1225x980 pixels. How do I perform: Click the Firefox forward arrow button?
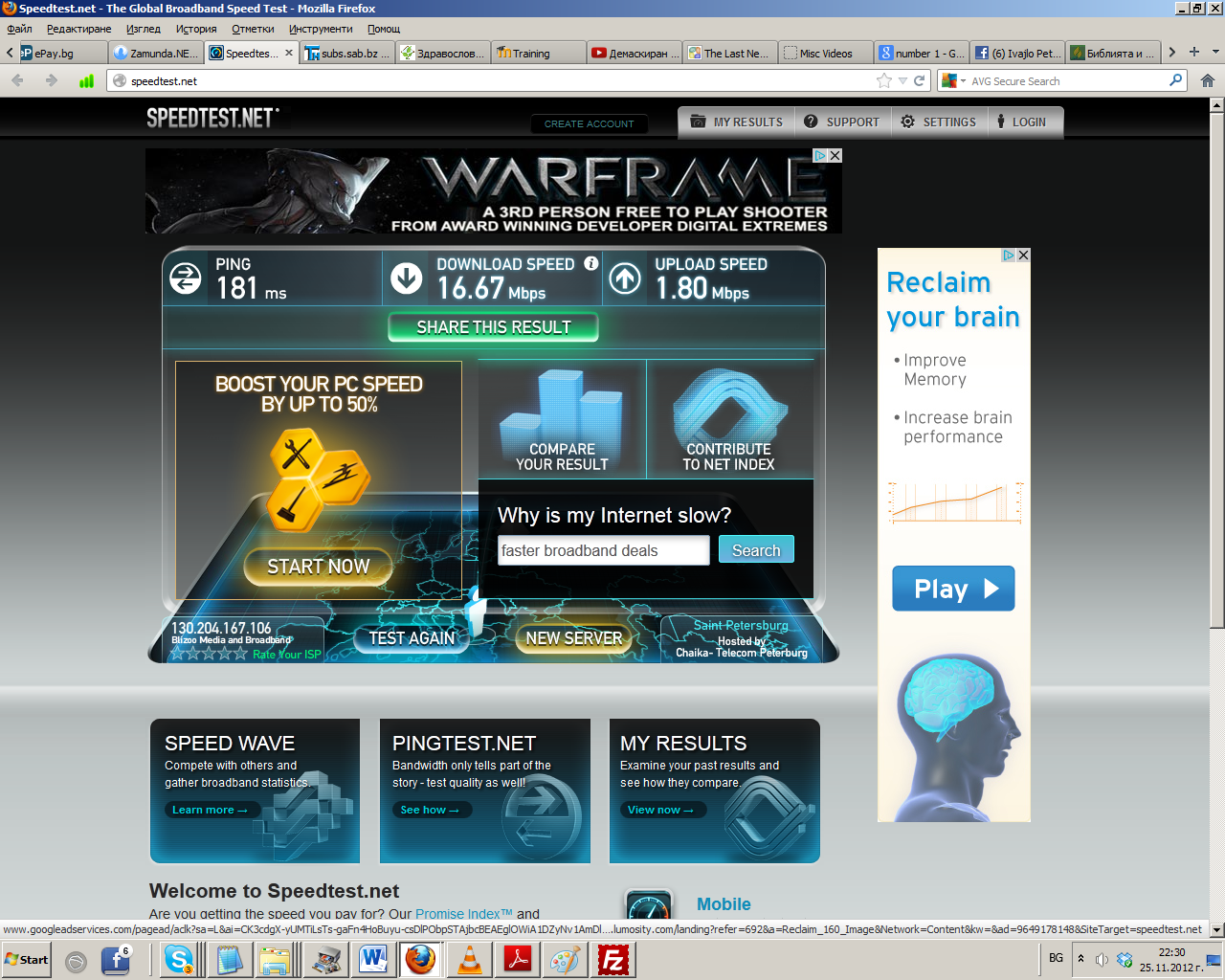[52, 80]
